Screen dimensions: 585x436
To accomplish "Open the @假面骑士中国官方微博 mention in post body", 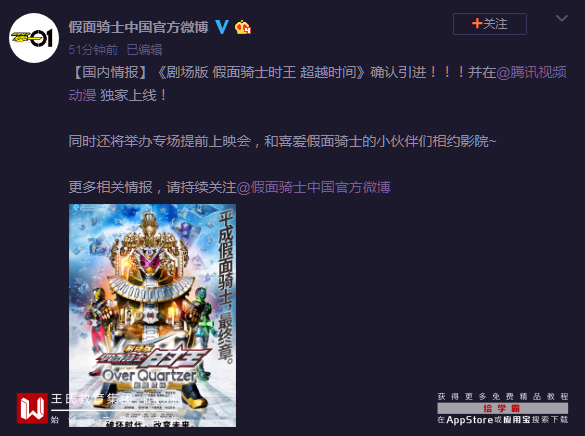I will tap(314, 187).
